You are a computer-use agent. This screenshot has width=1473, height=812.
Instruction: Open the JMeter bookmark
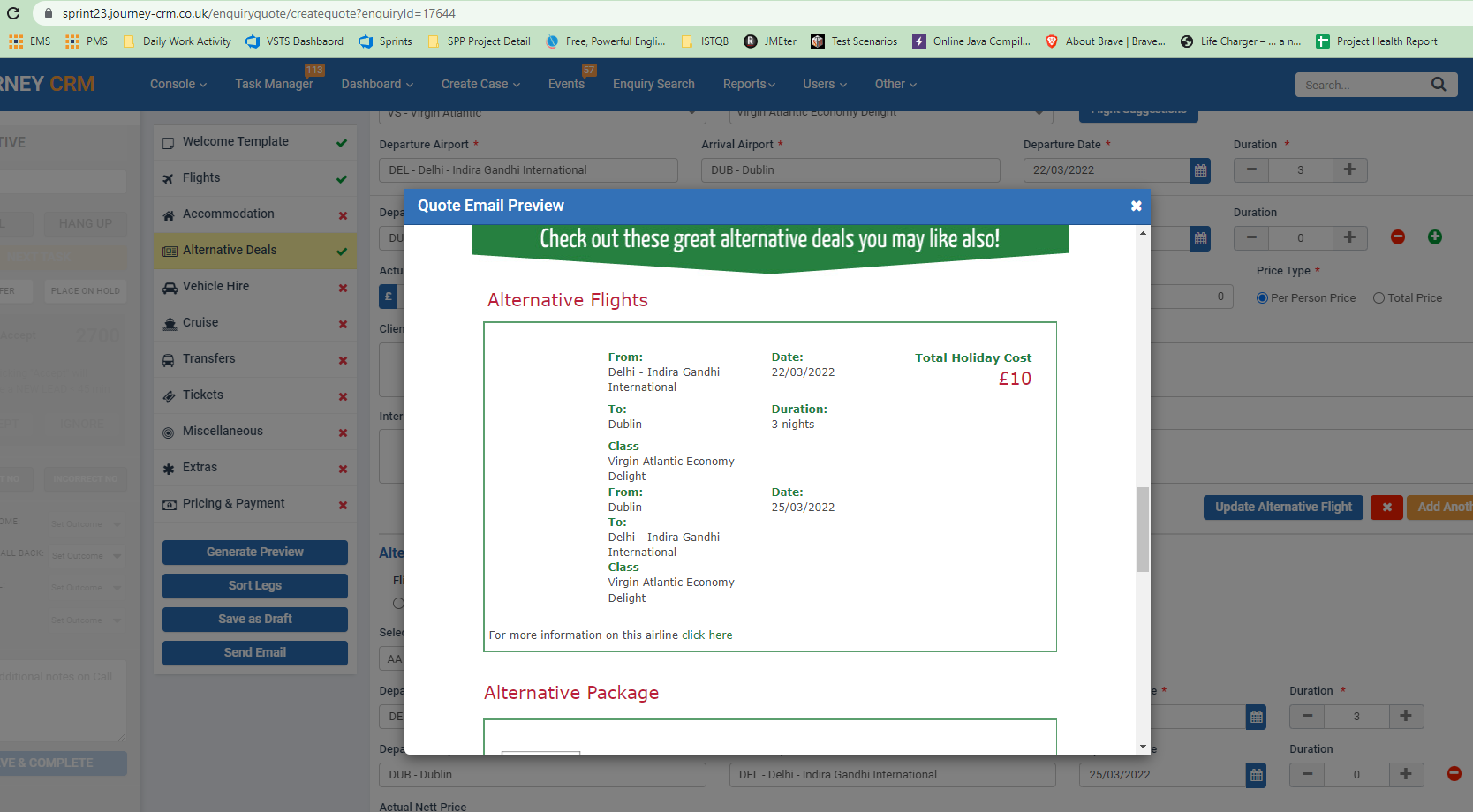(x=770, y=41)
